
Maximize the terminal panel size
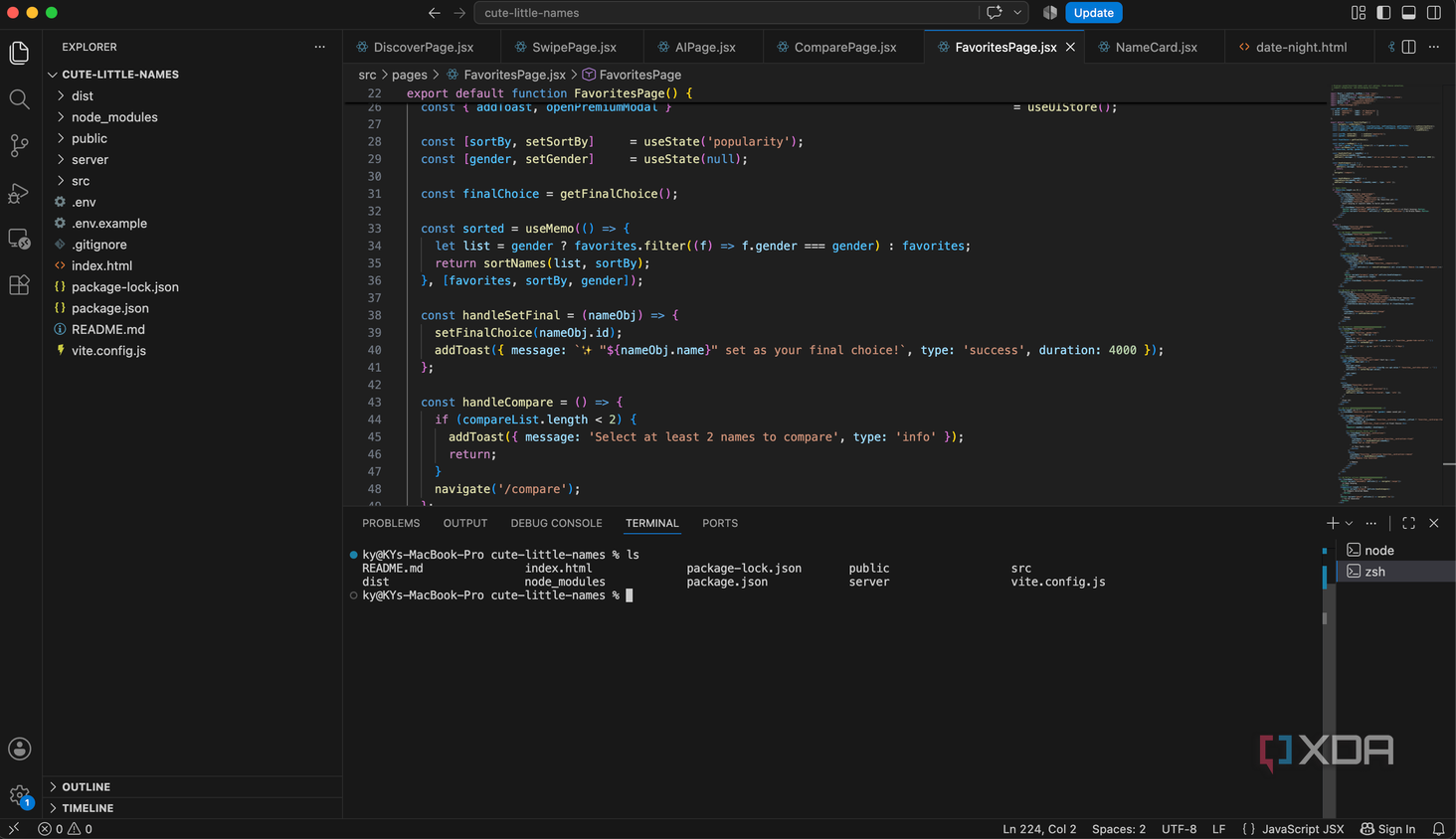[x=1408, y=523]
